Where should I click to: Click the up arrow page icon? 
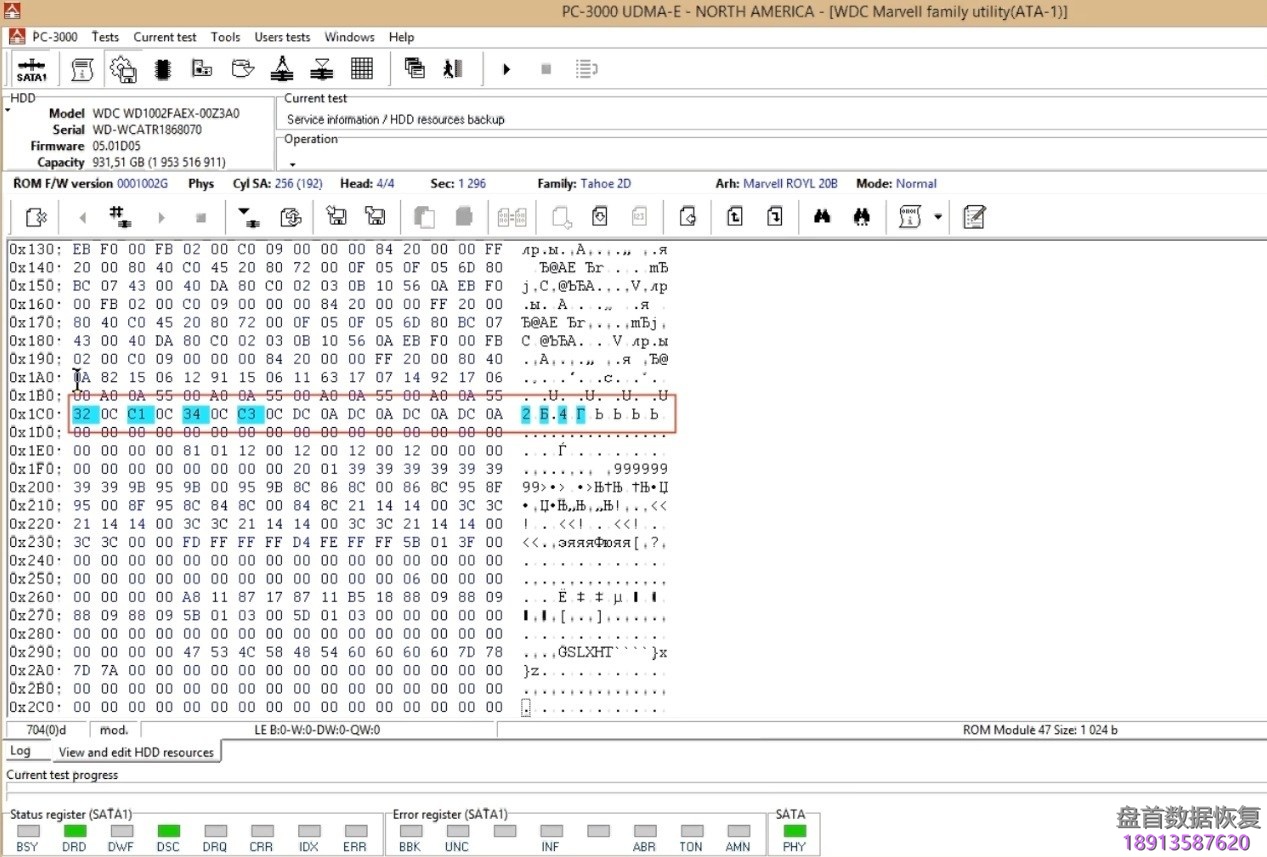coord(735,217)
